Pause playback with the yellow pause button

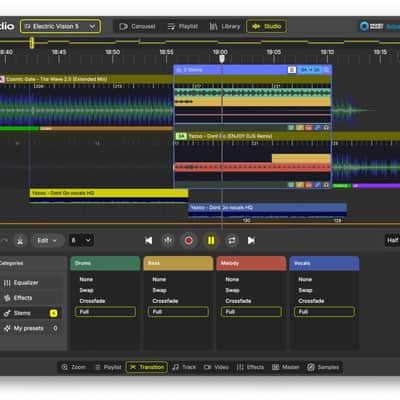point(211,240)
